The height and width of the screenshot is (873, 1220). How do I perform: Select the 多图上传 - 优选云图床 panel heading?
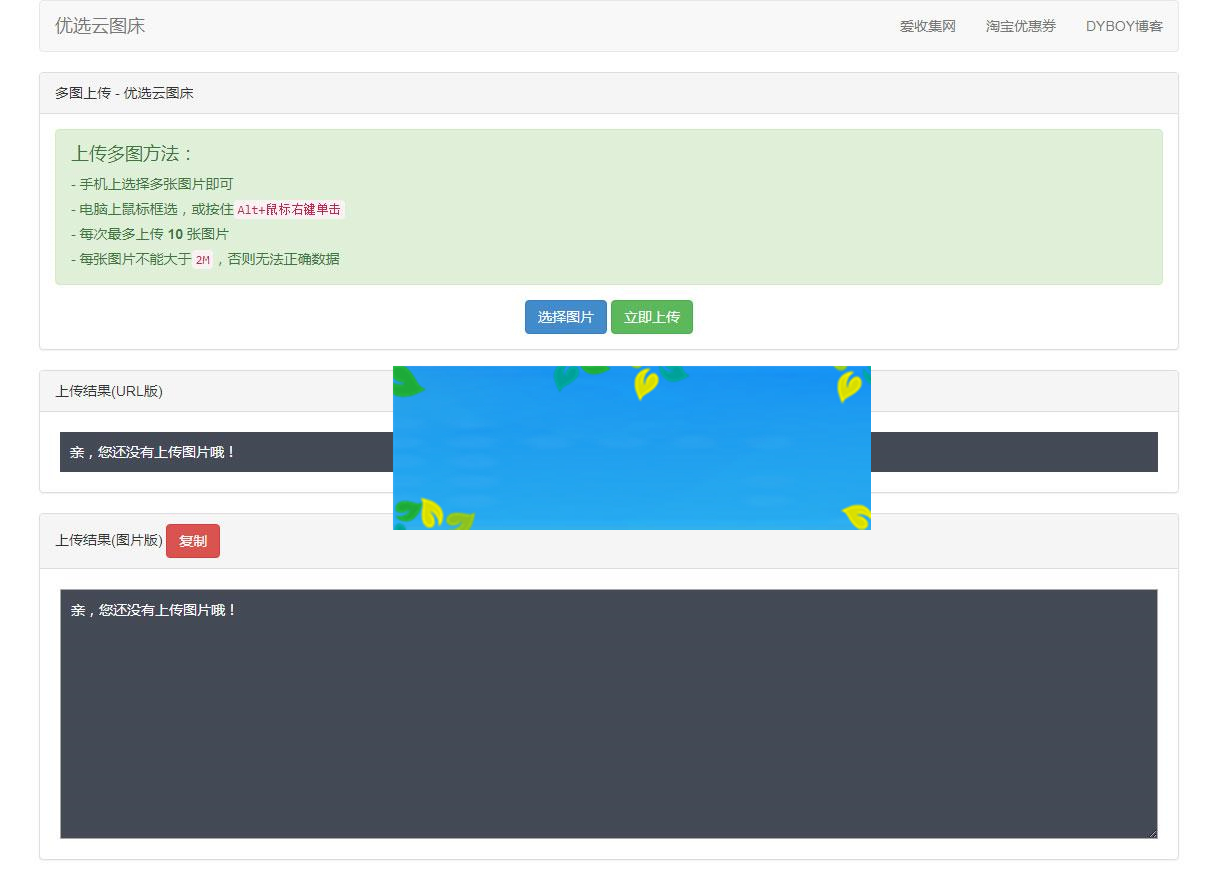(124, 93)
